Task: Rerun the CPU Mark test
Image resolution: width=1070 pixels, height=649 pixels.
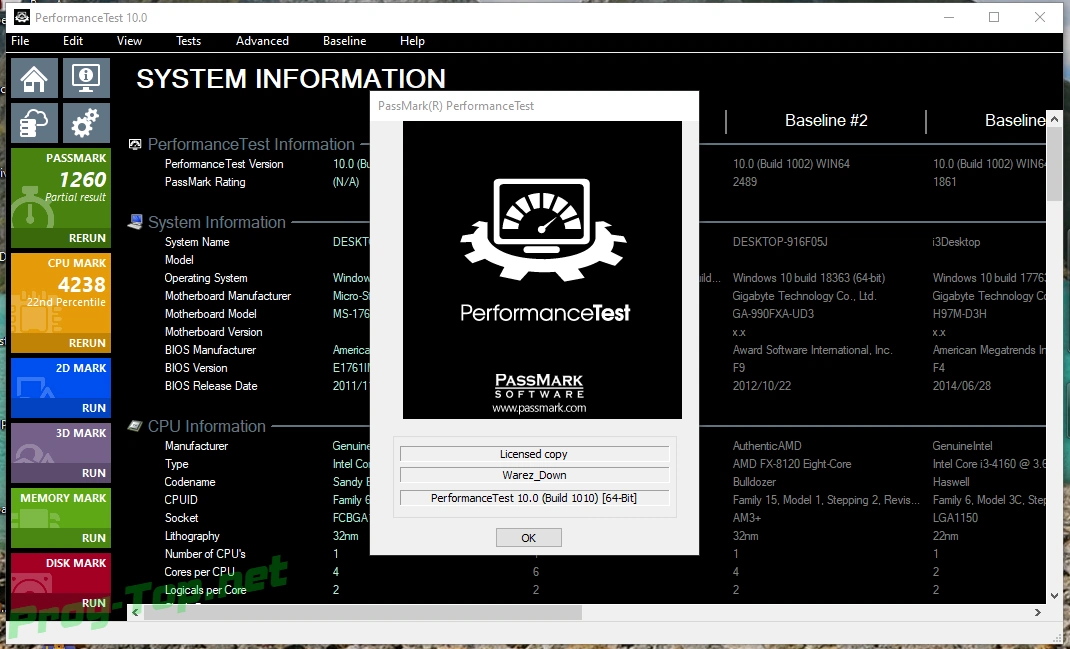Action: [x=87, y=343]
